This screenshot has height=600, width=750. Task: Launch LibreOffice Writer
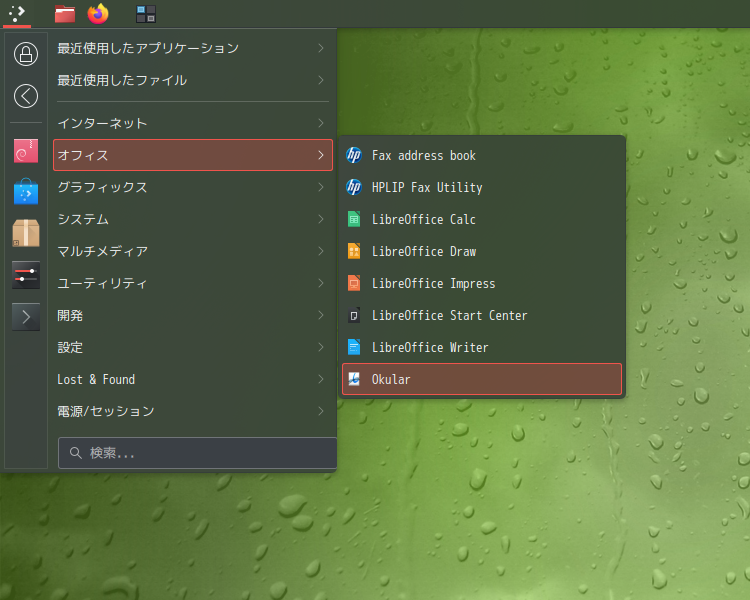pyautogui.click(x=482, y=347)
